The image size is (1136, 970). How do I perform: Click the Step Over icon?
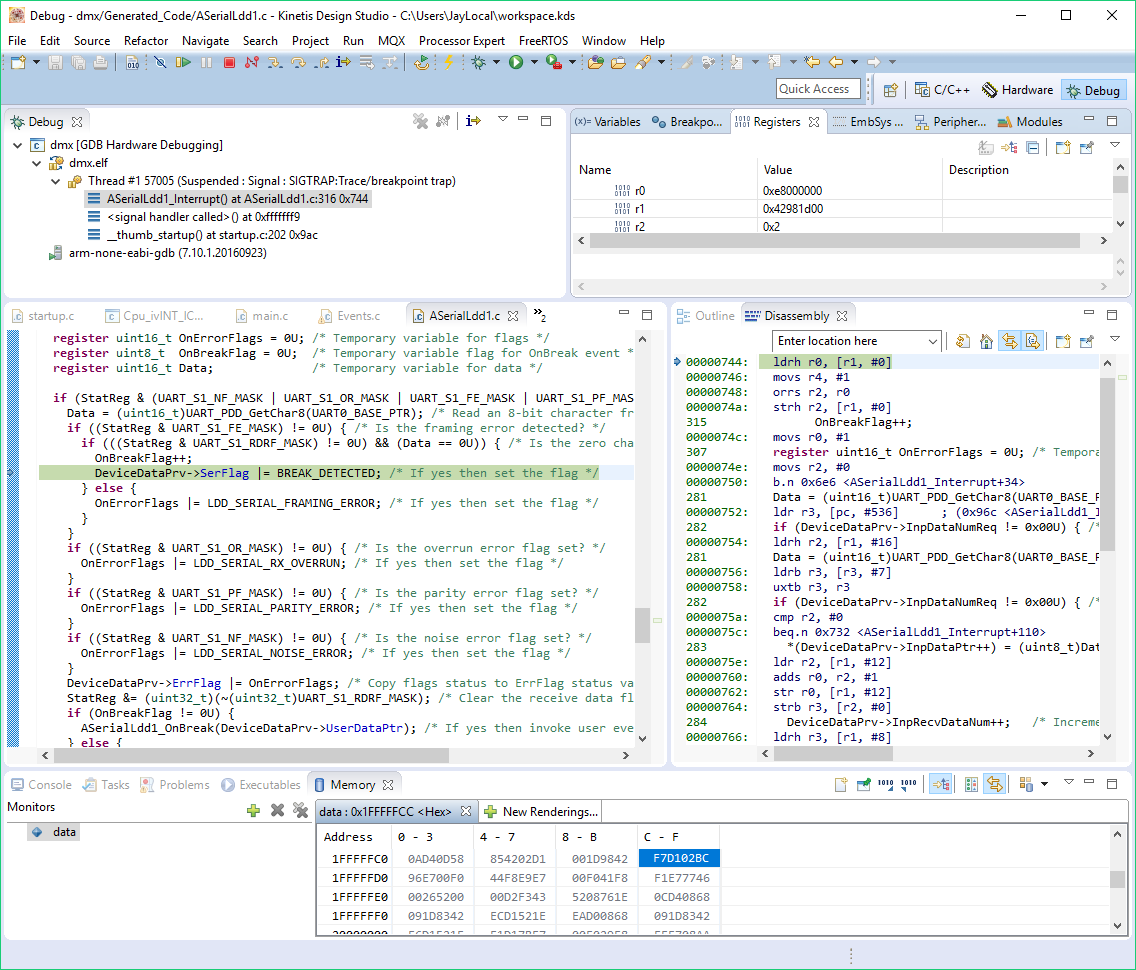coord(298,63)
